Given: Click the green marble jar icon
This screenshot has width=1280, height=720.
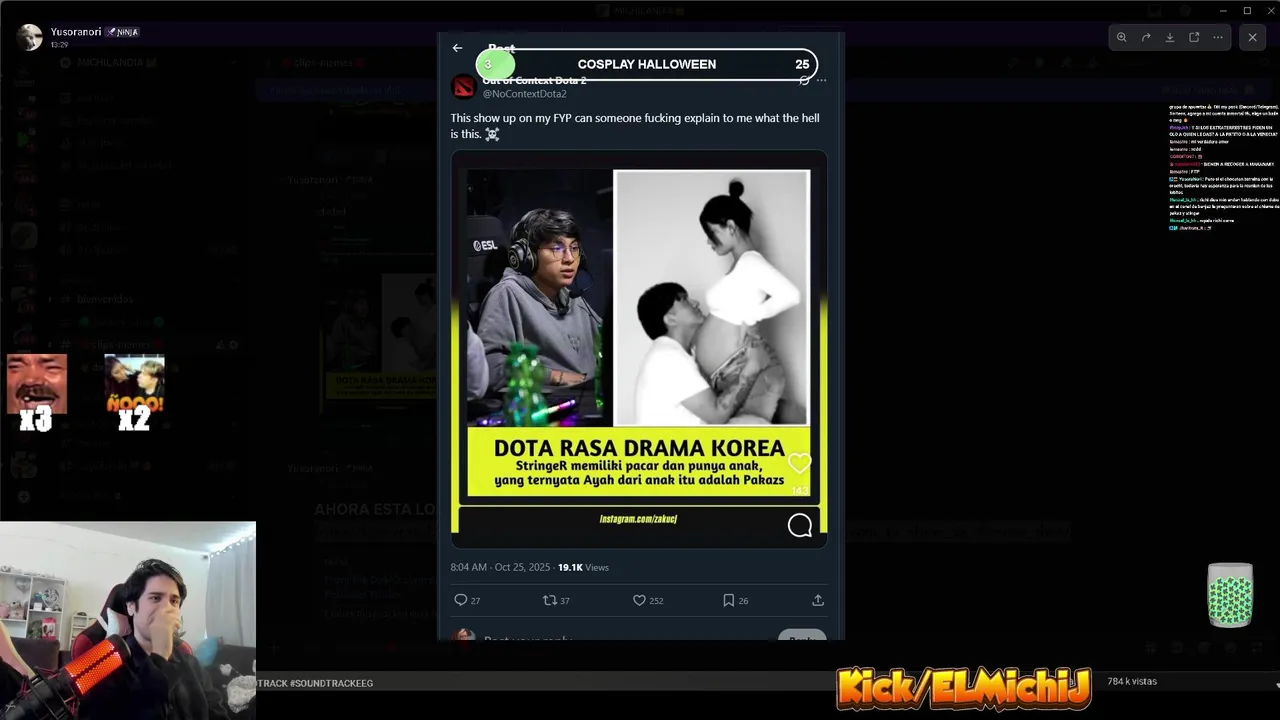Looking at the screenshot, I should [1230, 595].
